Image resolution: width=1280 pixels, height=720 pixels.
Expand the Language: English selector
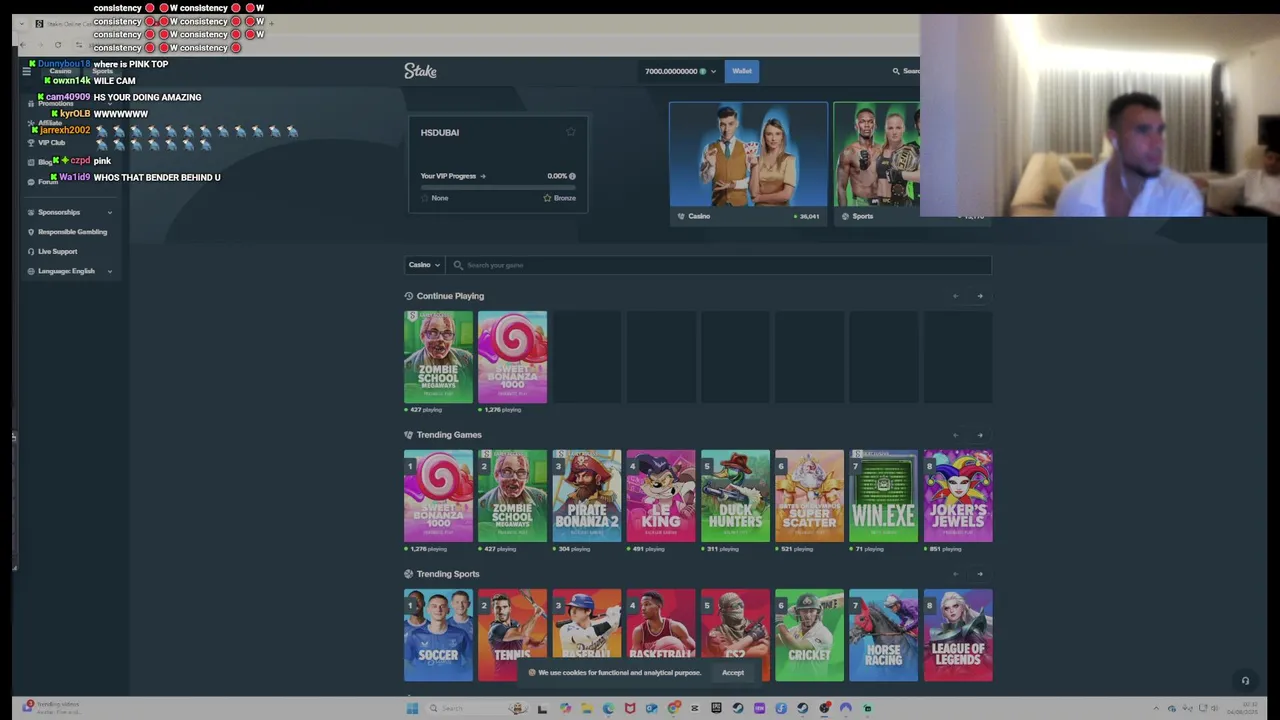point(70,271)
